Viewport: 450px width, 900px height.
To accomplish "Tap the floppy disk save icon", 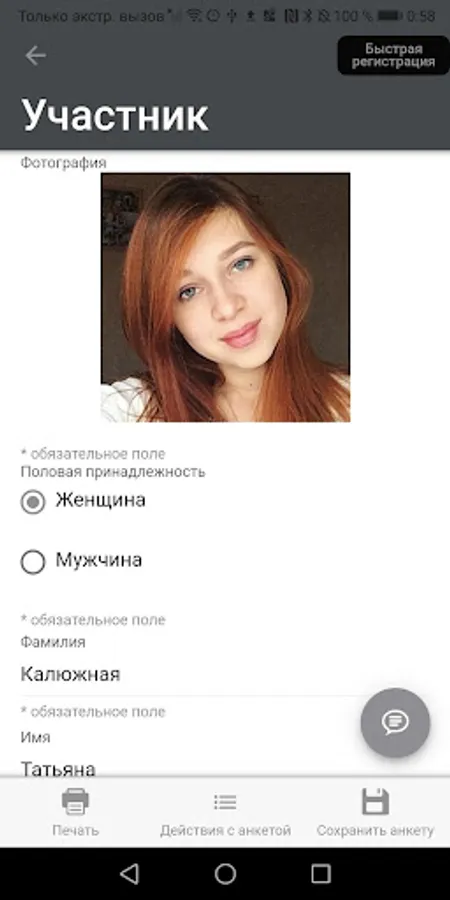I will coord(375,802).
